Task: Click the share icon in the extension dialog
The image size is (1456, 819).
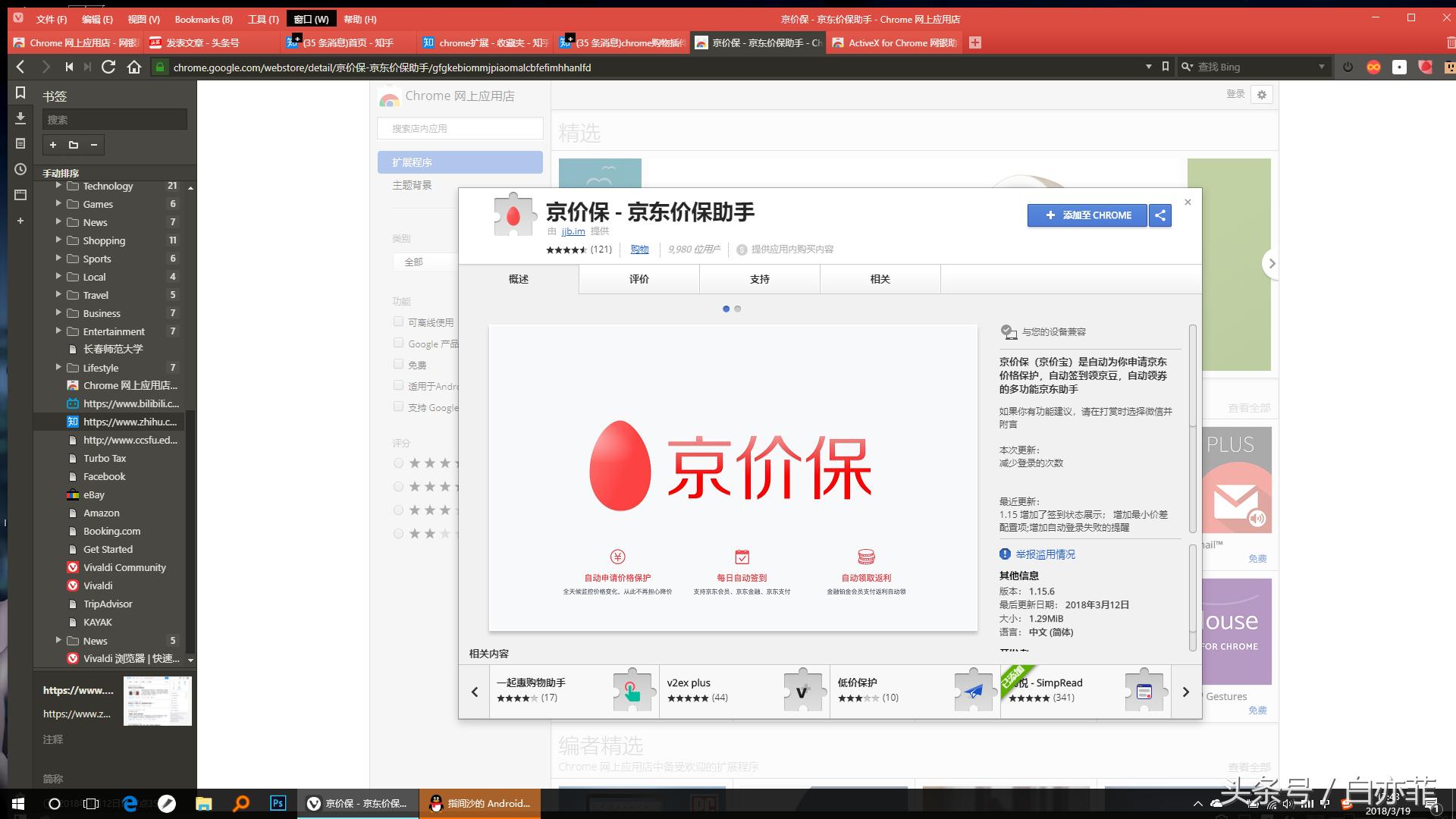Action: 1159,215
